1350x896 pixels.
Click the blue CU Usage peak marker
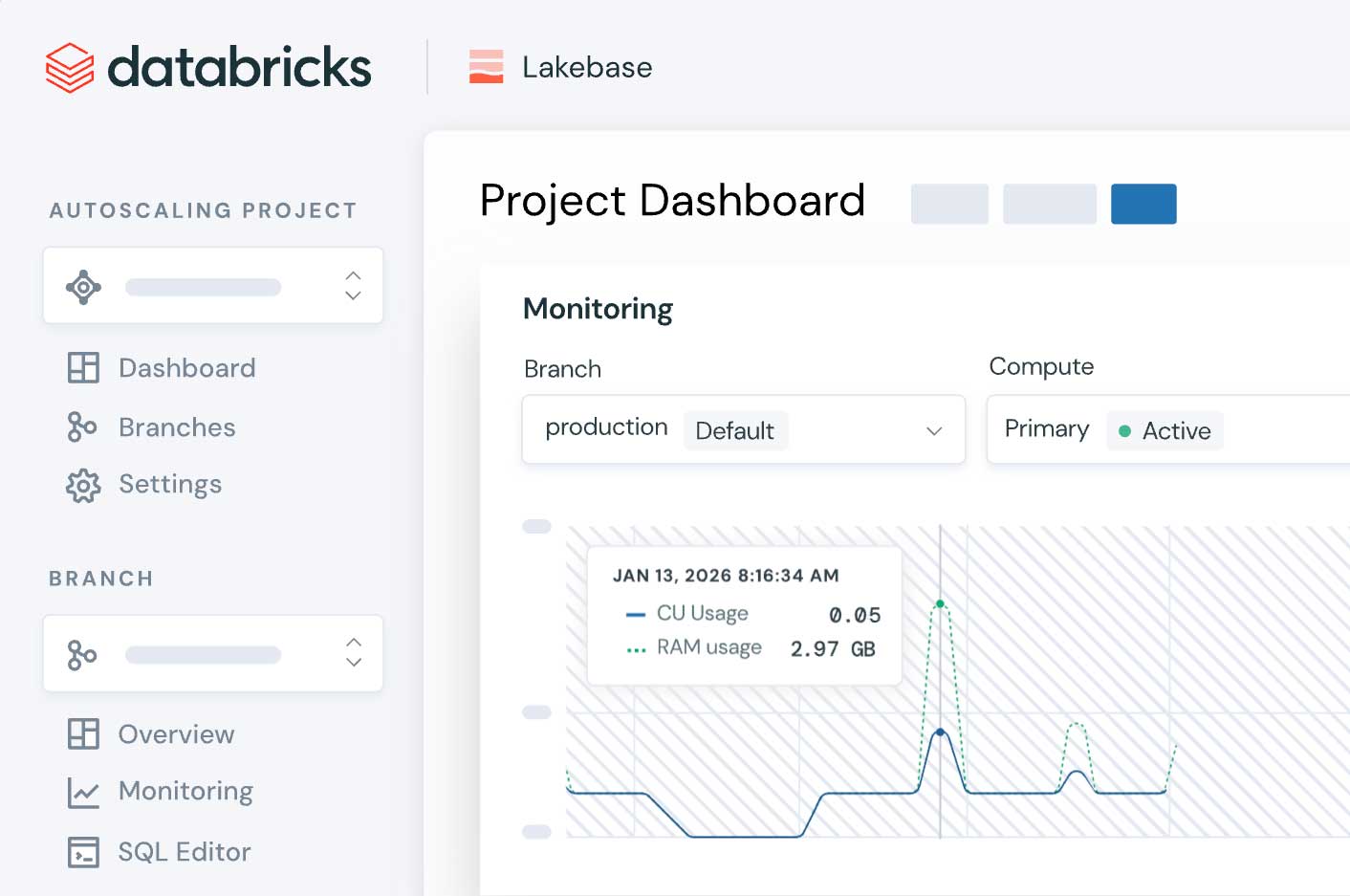click(940, 732)
